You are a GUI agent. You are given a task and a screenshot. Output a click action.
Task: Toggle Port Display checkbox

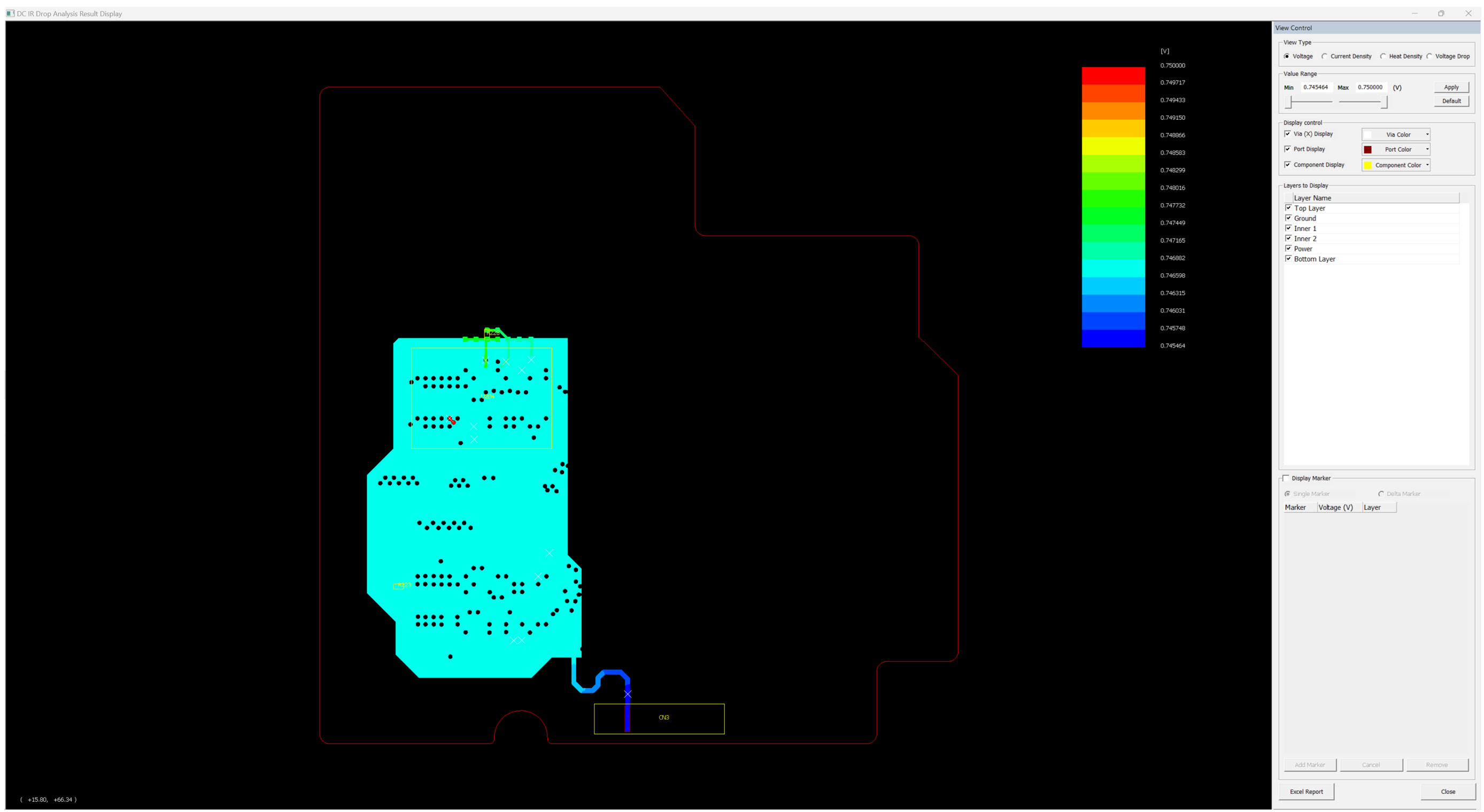point(1288,149)
